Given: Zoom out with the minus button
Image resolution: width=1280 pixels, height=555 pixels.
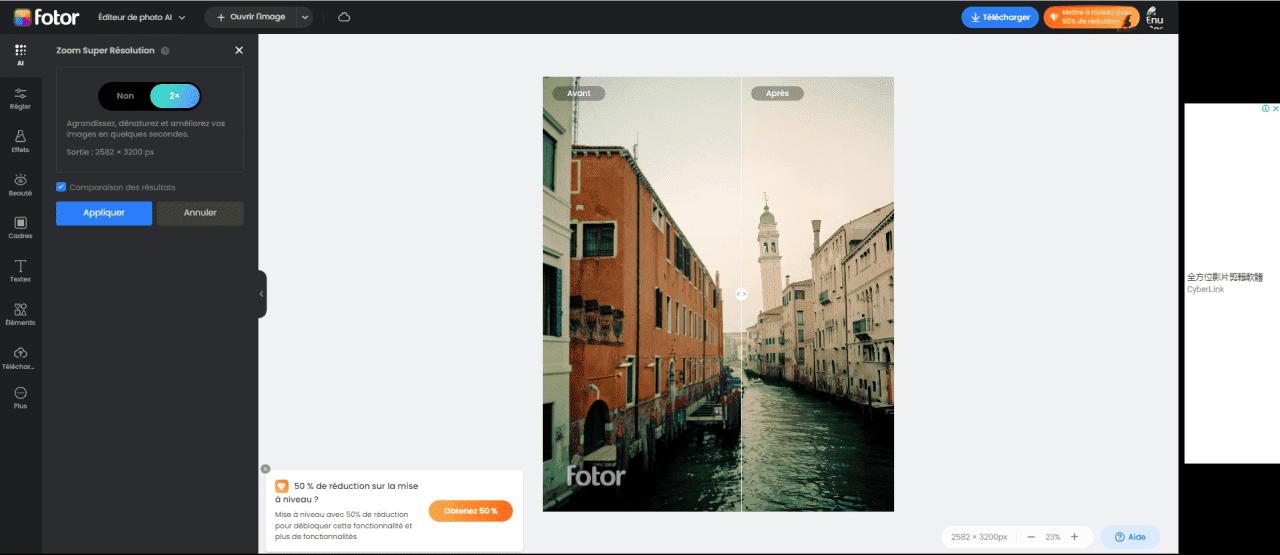Looking at the screenshot, I should (x=1031, y=537).
